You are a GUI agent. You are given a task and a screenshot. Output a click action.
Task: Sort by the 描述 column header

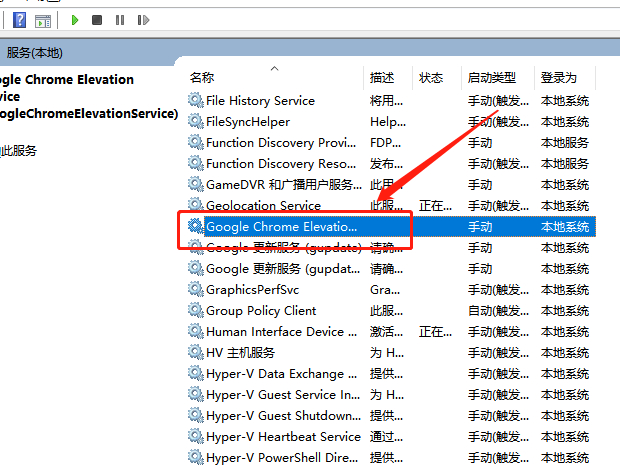[x=382, y=78]
